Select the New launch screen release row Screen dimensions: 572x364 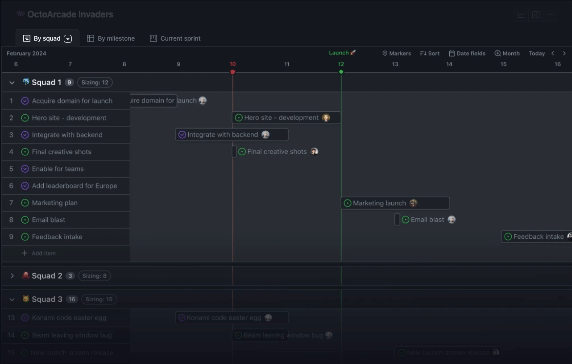(x=66, y=353)
